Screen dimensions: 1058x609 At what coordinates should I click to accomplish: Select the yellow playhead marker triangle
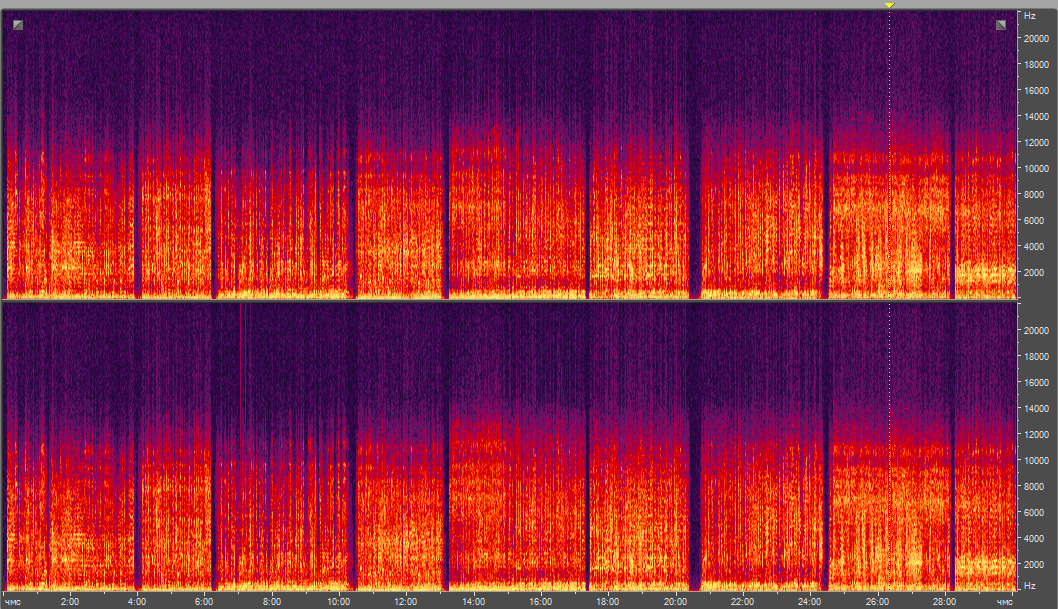pos(889,5)
